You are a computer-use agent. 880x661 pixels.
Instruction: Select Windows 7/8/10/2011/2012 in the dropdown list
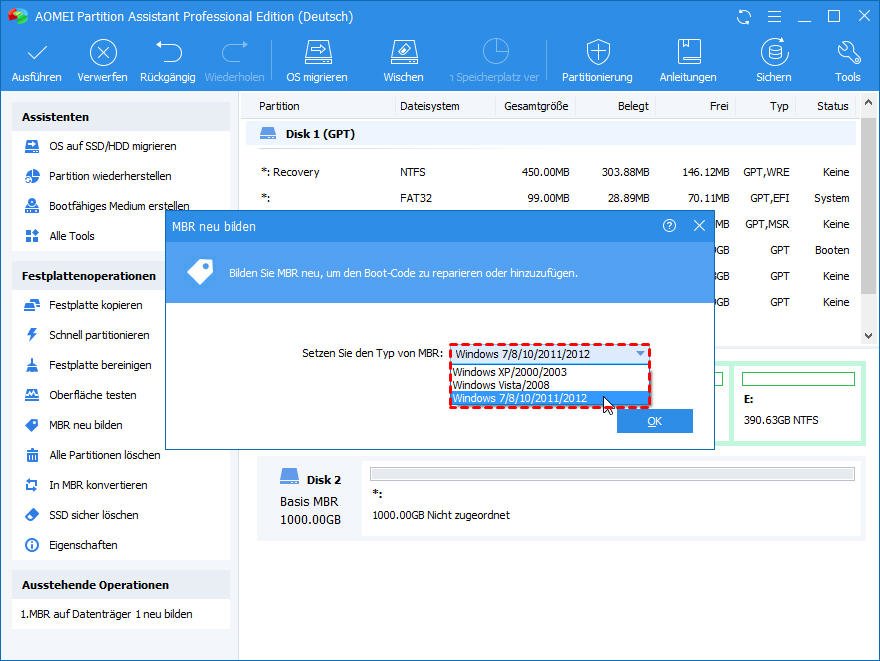(x=520, y=398)
